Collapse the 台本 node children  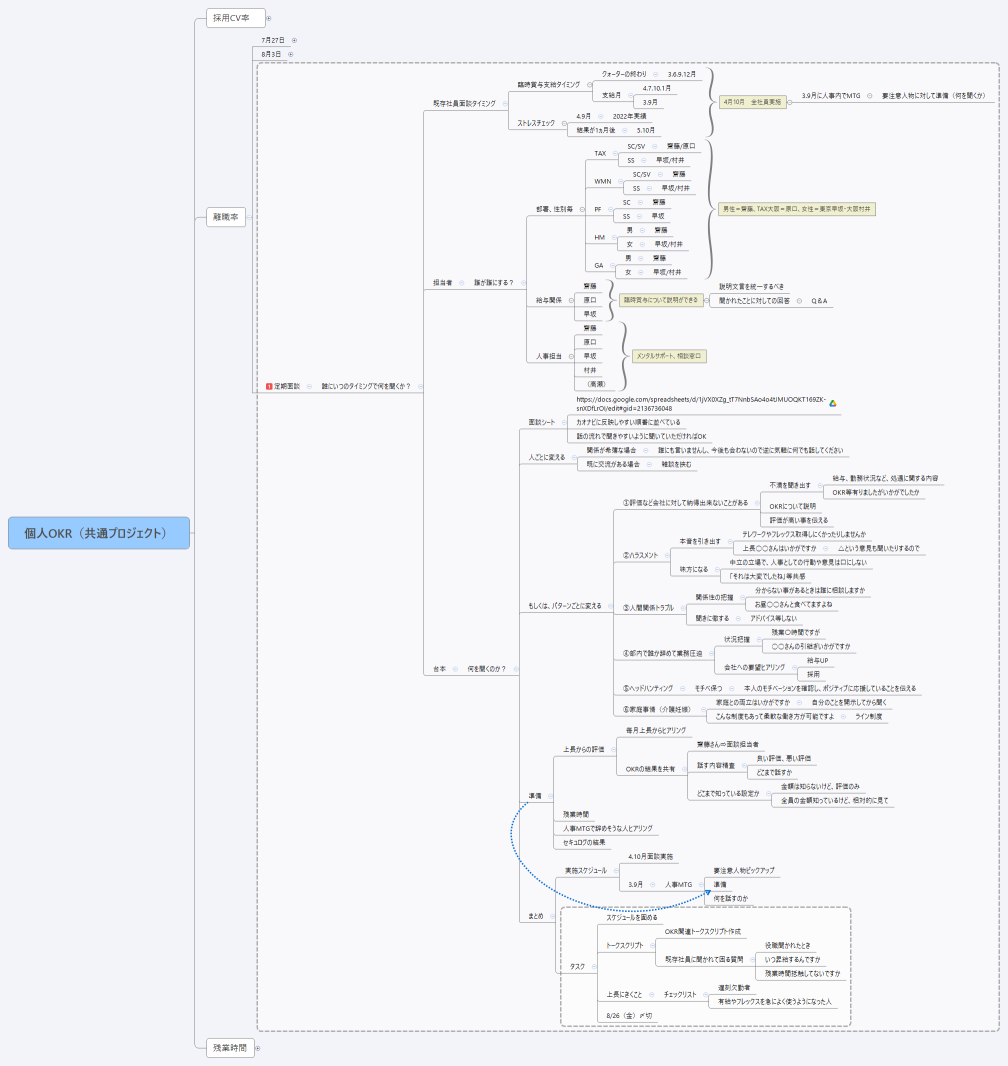pyautogui.click(x=455, y=669)
